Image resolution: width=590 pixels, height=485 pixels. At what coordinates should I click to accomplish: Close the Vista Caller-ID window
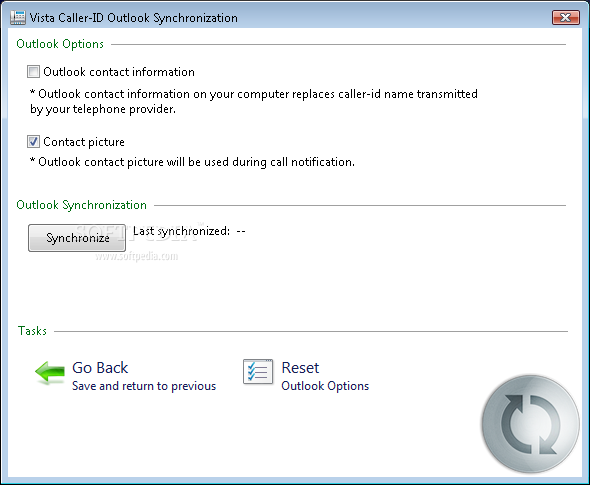click(566, 17)
